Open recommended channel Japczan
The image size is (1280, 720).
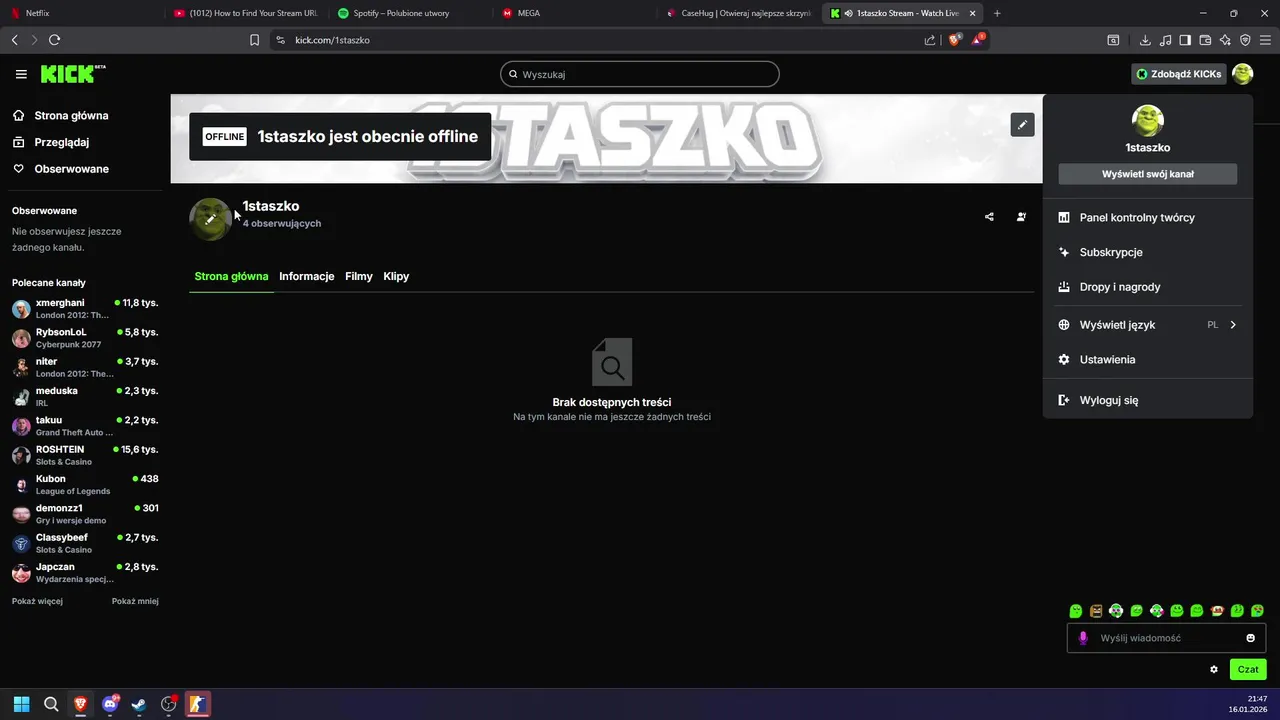(x=85, y=572)
